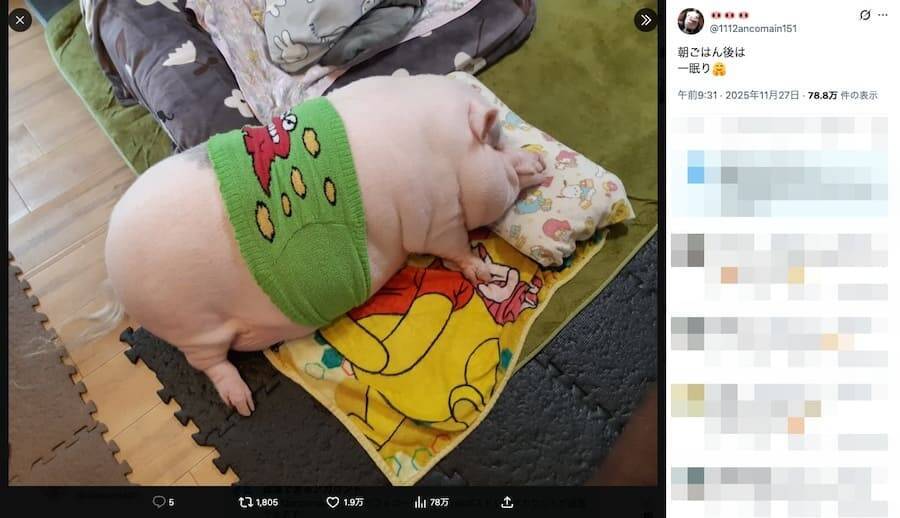Image resolution: width=900 pixels, height=518 pixels.
Task: Click the pig photo in viewer
Action: [333, 247]
